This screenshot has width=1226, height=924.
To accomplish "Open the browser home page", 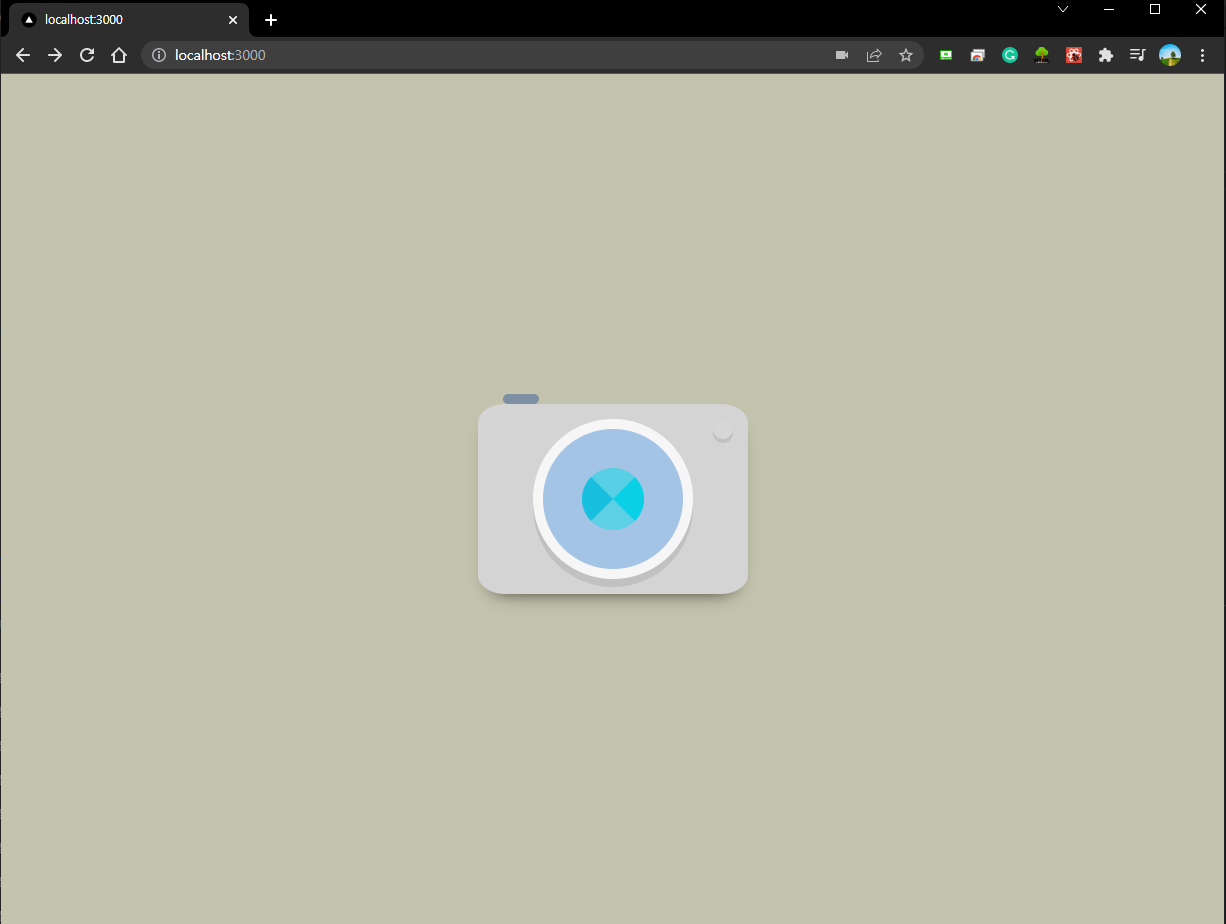I will [x=119, y=55].
